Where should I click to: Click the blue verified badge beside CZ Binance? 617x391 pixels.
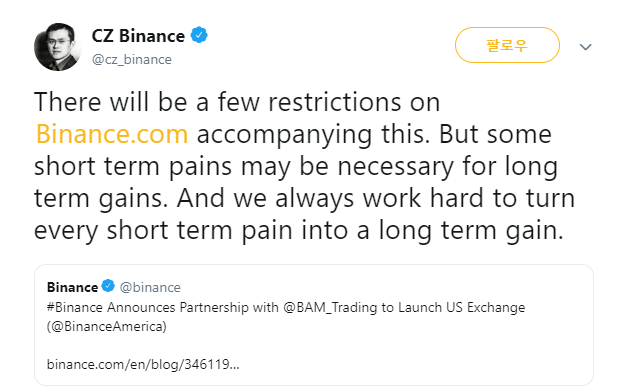coord(199,35)
